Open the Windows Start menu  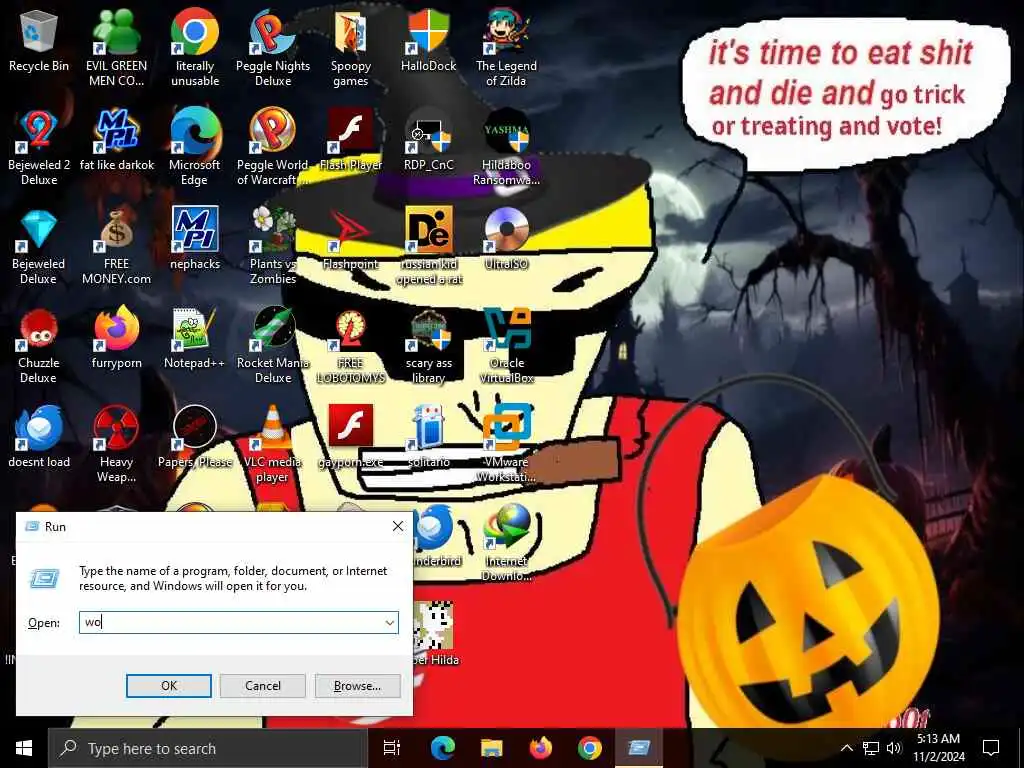click(x=24, y=748)
